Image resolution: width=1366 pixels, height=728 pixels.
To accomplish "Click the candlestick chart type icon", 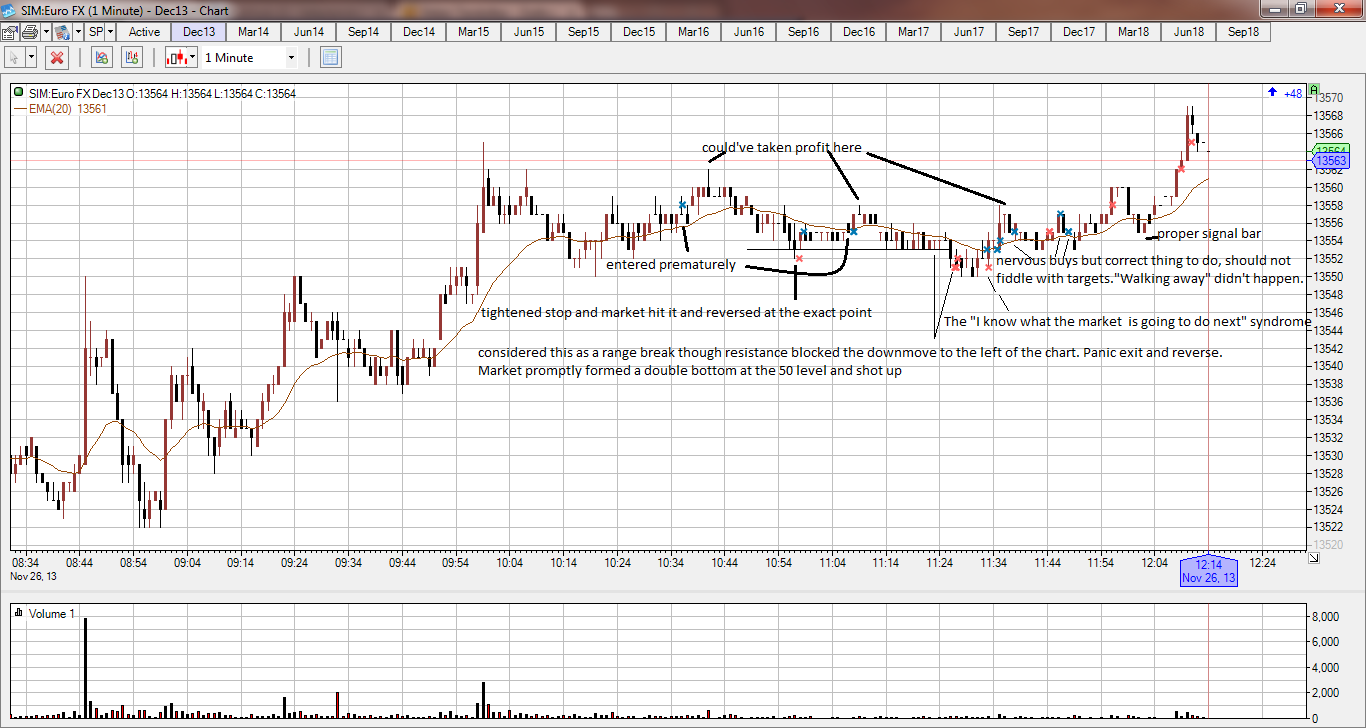I will coord(177,57).
